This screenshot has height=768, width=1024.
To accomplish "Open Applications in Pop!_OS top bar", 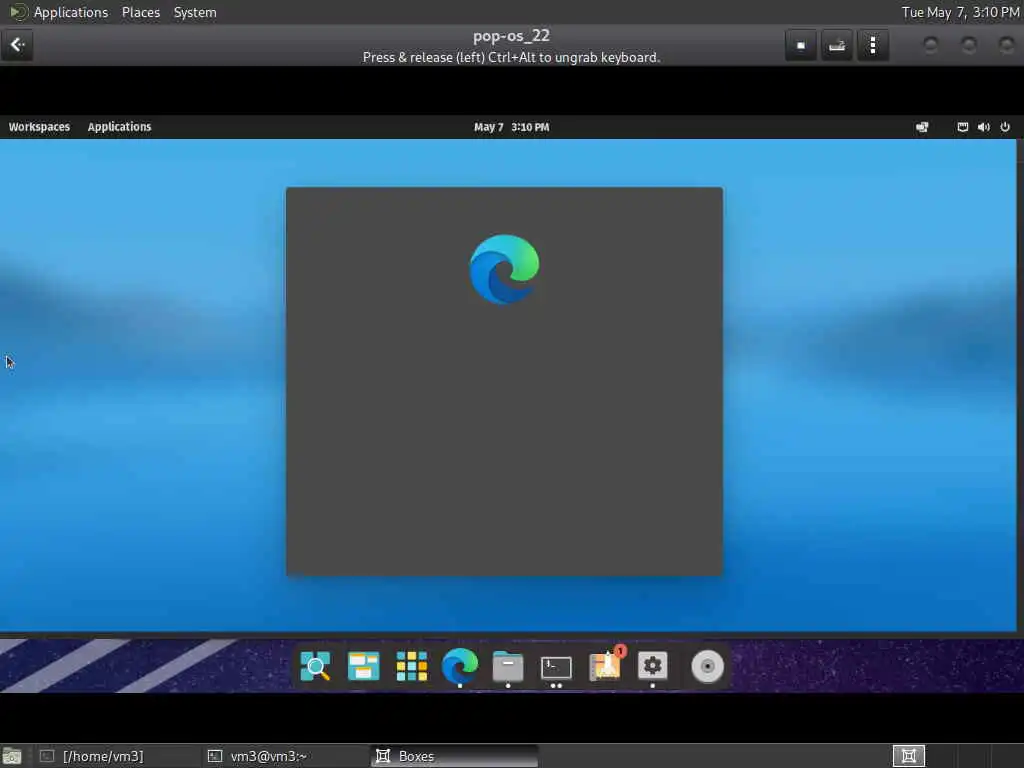I will click(x=120, y=127).
